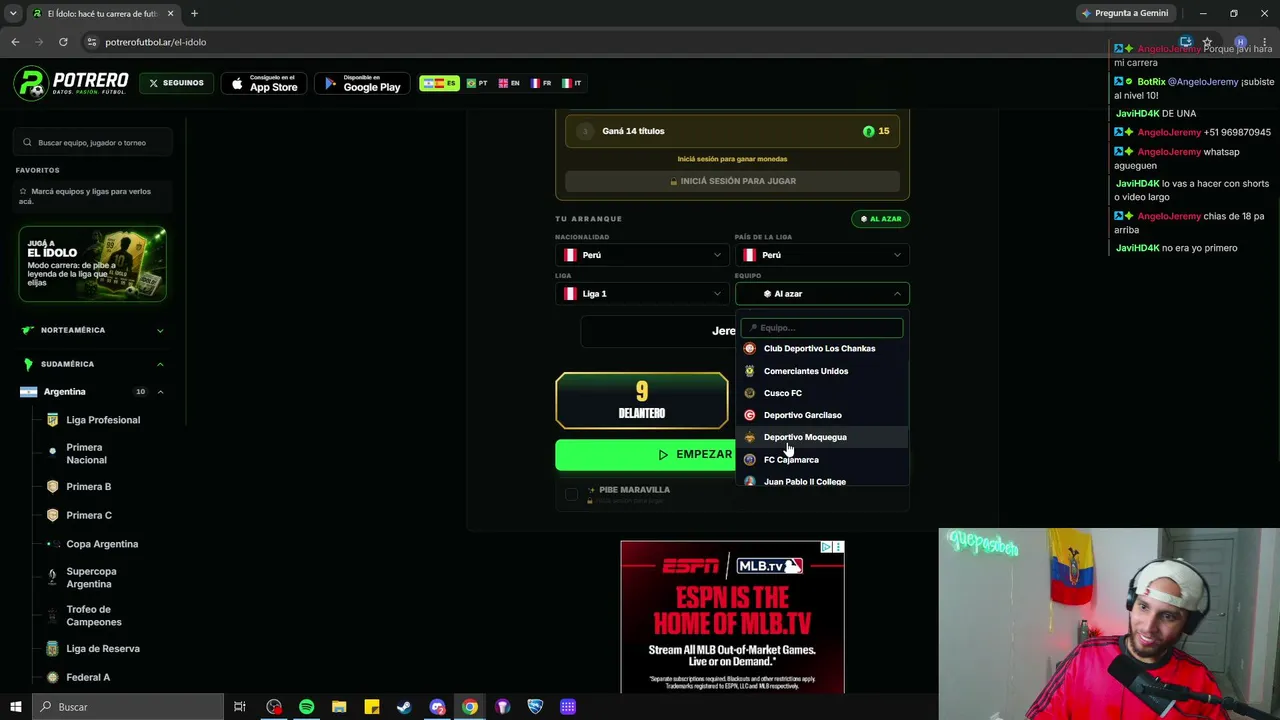Collapse the Sudamérica section

[93, 364]
